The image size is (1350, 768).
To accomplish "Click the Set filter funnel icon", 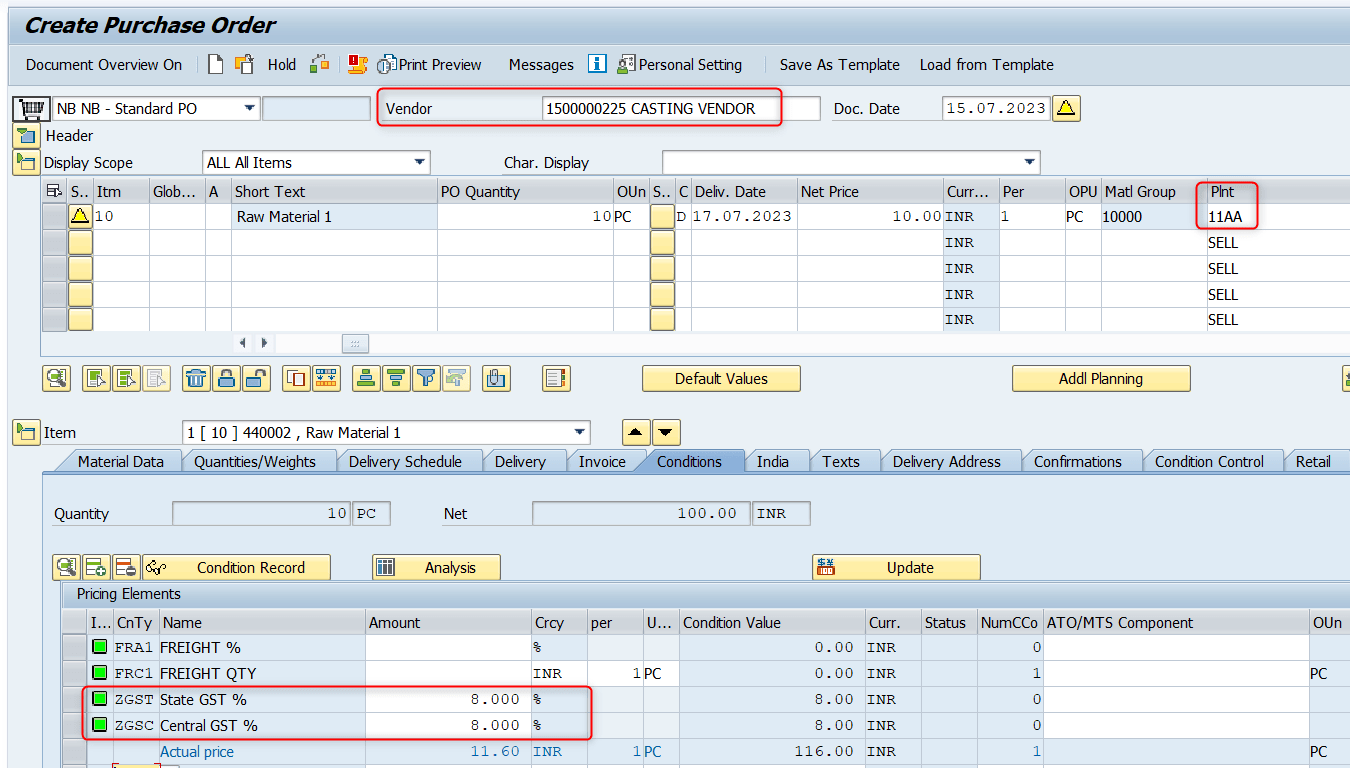I will [x=427, y=378].
